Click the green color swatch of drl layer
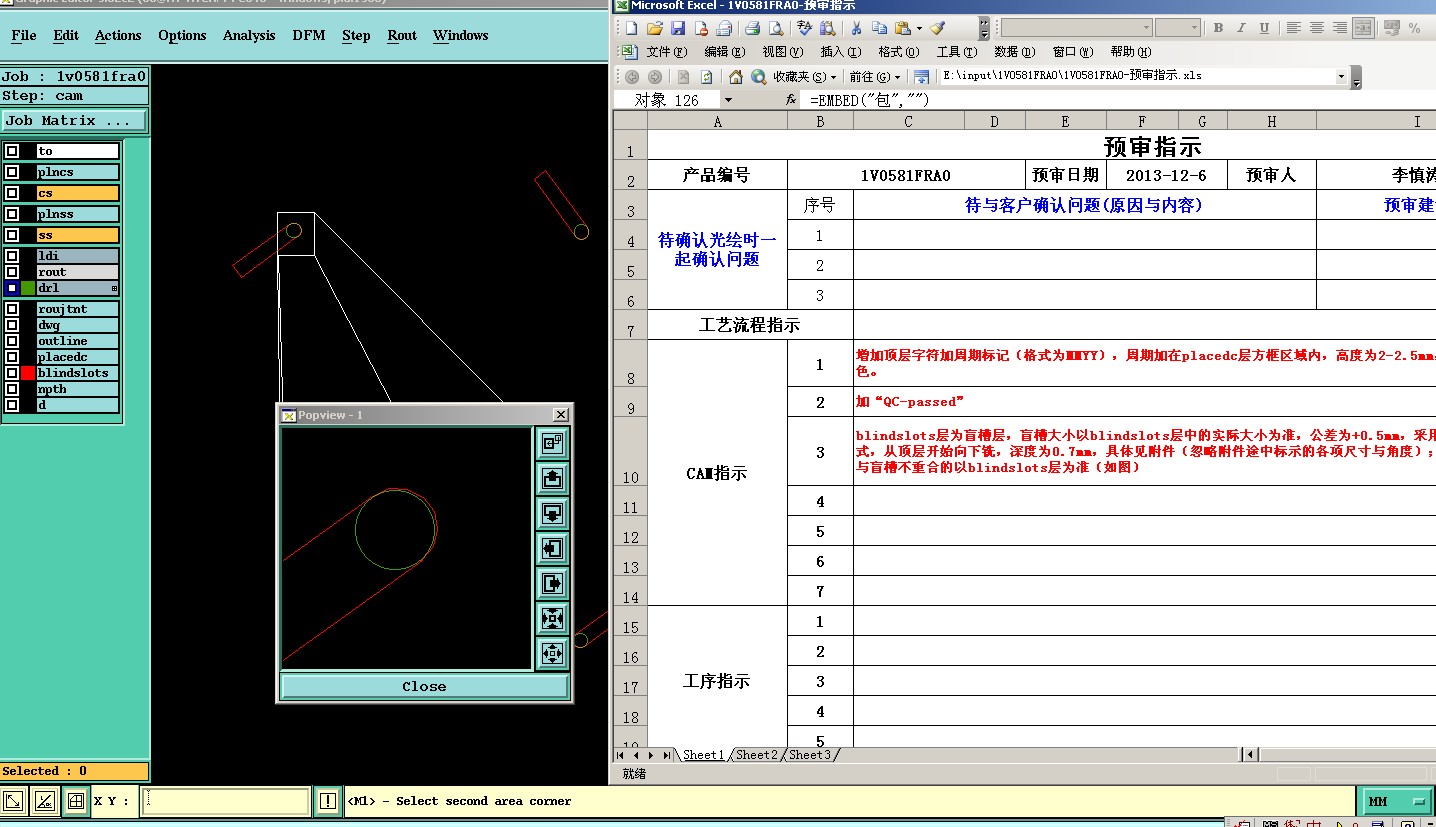Image resolution: width=1436 pixels, height=827 pixels. click(28, 288)
